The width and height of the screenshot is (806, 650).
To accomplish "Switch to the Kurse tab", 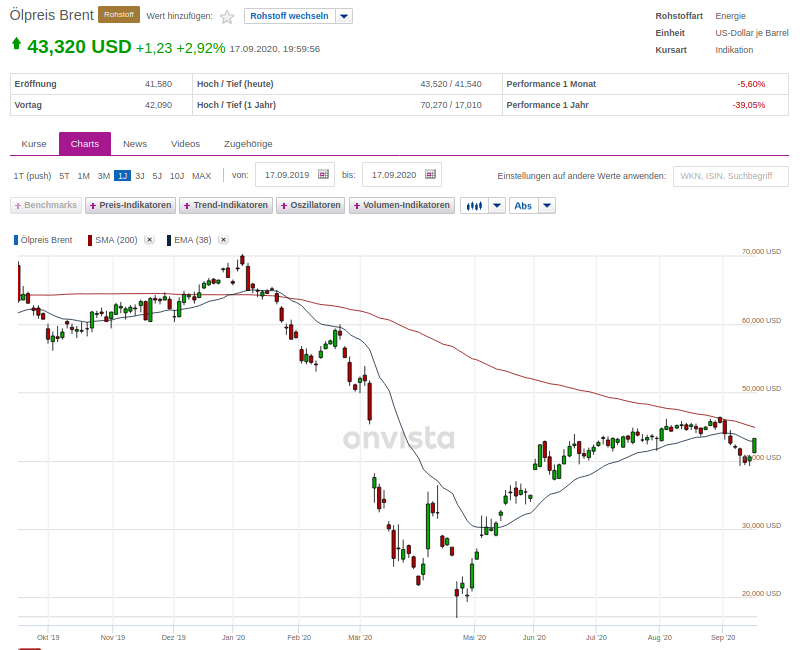I will (34, 144).
